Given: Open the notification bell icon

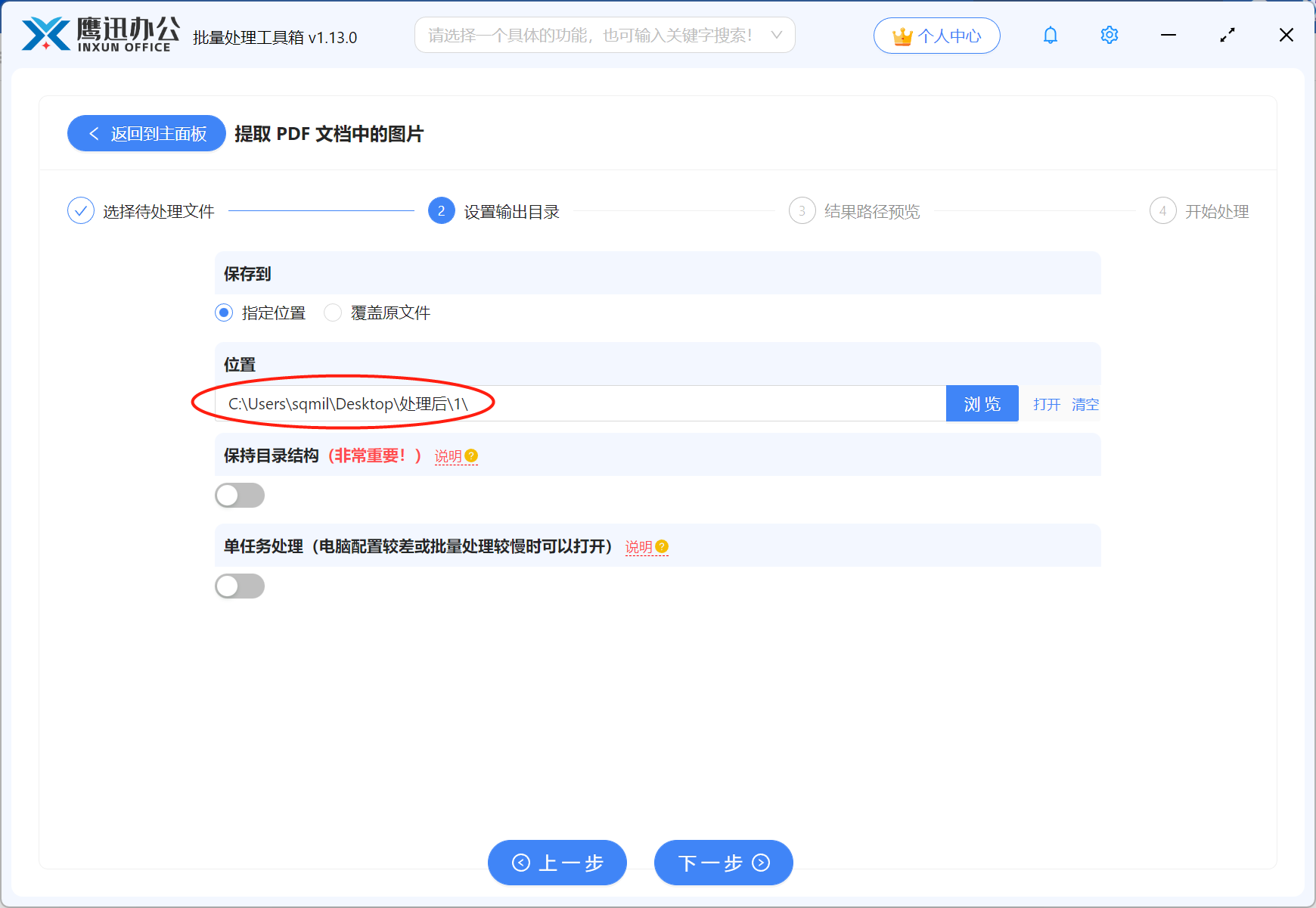Looking at the screenshot, I should [x=1050, y=35].
